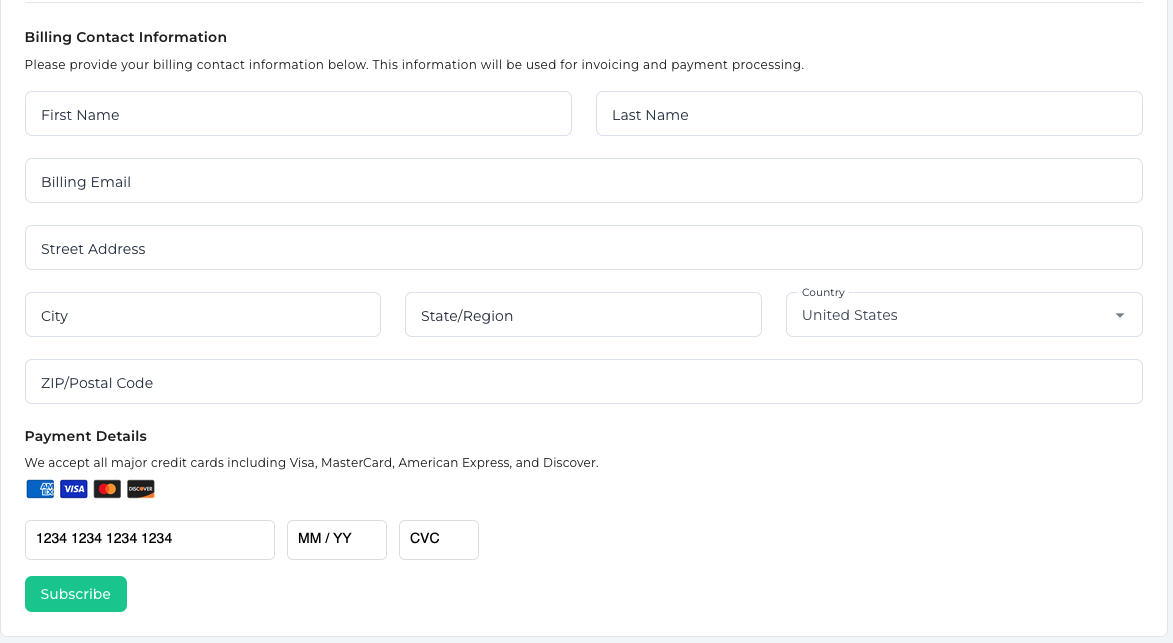Click the credit card number field
The width and height of the screenshot is (1173, 643).
[x=149, y=539]
